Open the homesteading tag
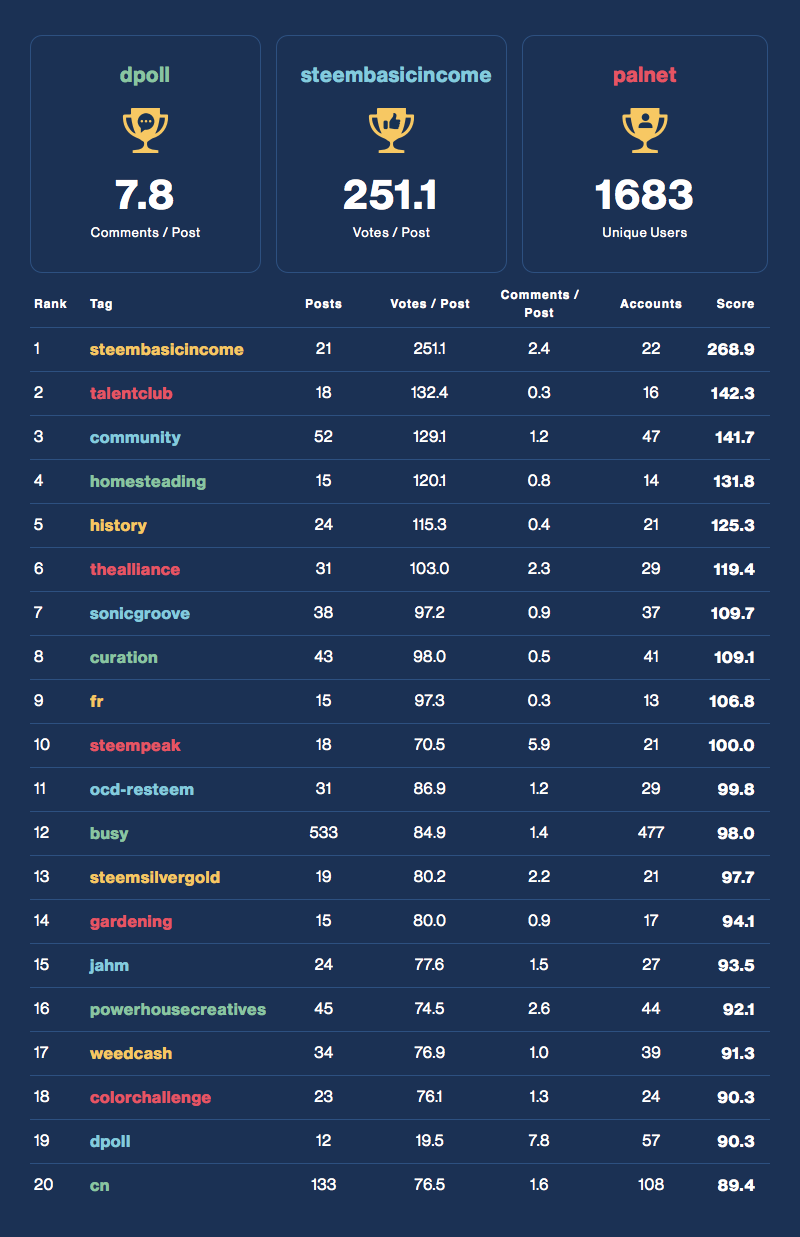 click(148, 482)
